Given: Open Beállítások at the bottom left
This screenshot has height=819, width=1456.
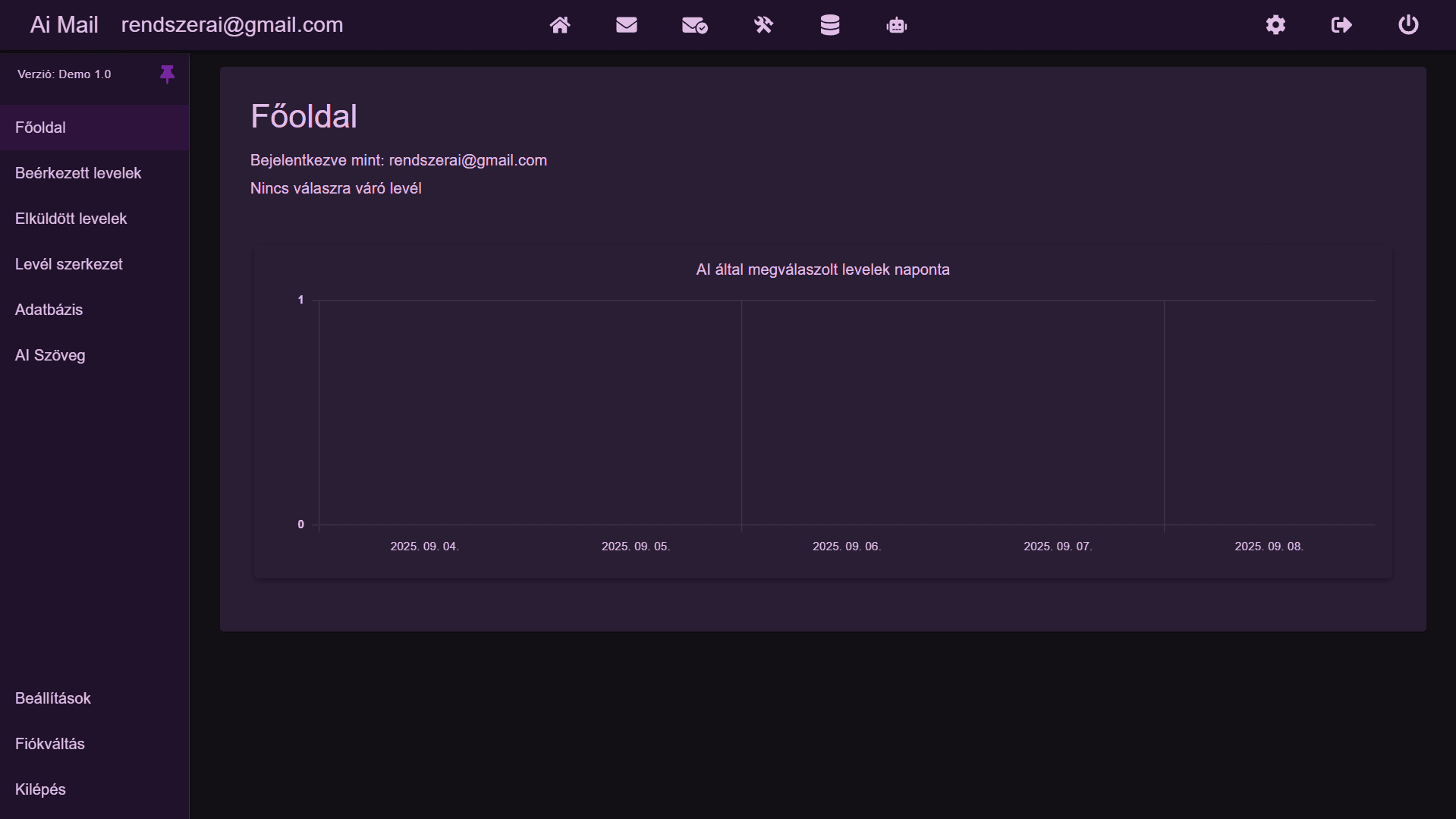Looking at the screenshot, I should click(x=53, y=698).
